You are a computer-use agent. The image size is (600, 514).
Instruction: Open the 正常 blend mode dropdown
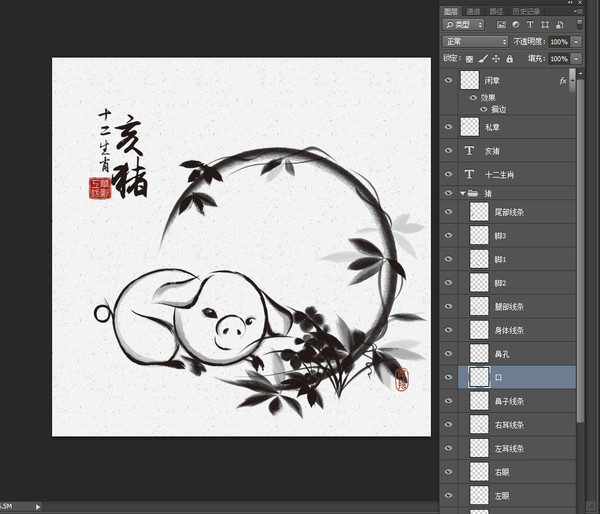pos(475,41)
